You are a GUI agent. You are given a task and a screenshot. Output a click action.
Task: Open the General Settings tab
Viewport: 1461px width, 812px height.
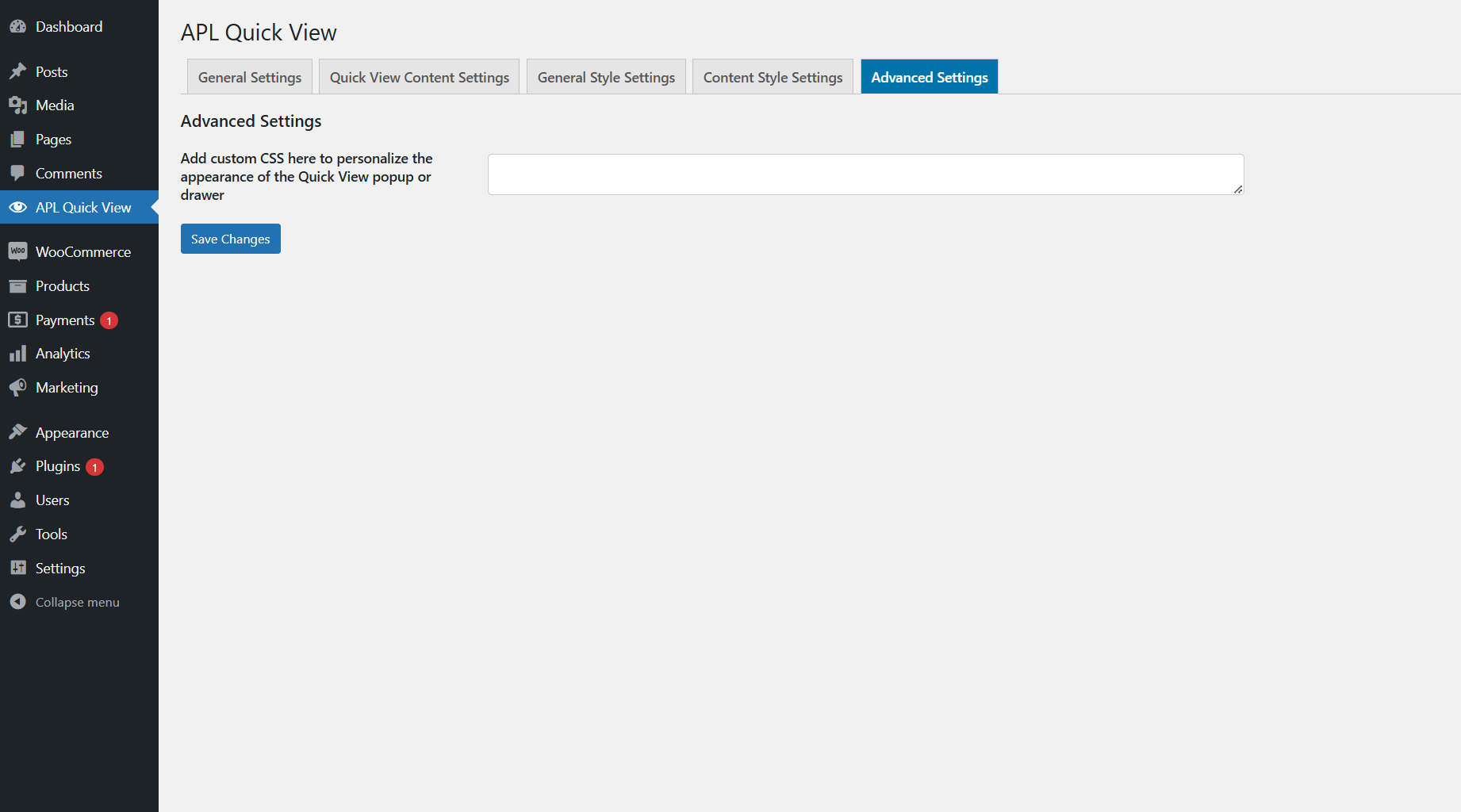[250, 77]
